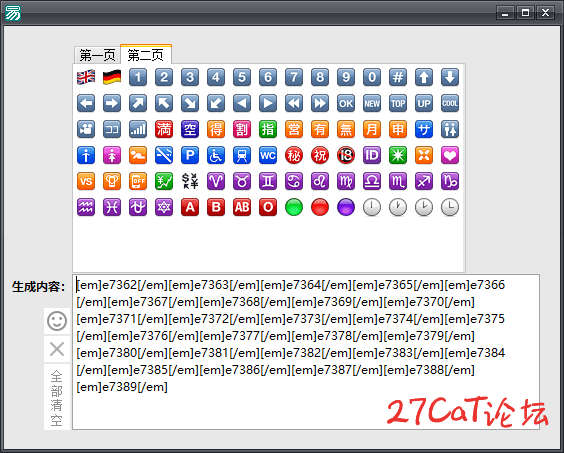This screenshot has height=453, width=564.
Task: Select the fast-forward double arrow emoji
Action: click(320, 104)
